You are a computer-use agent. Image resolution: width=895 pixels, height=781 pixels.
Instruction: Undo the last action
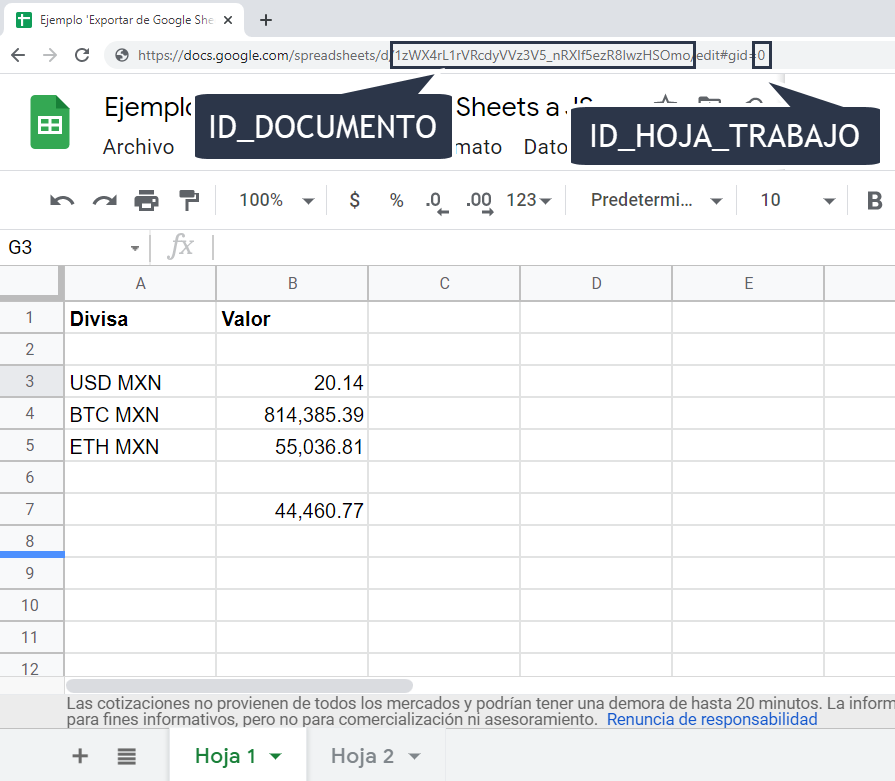click(x=62, y=200)
